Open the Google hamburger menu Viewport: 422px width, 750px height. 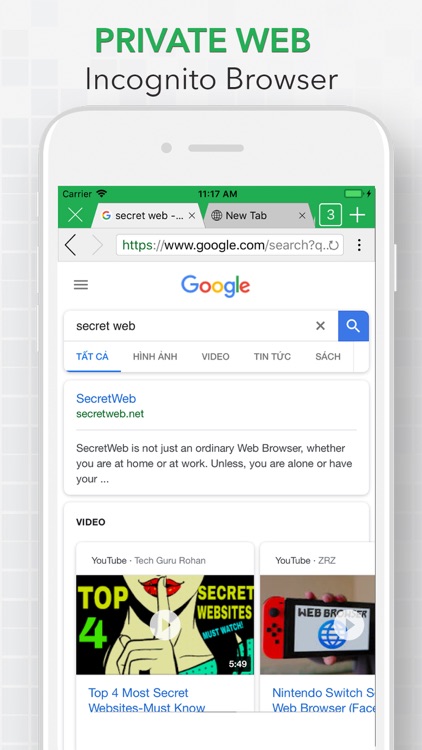pyautogui.click(x=81, y=285)
